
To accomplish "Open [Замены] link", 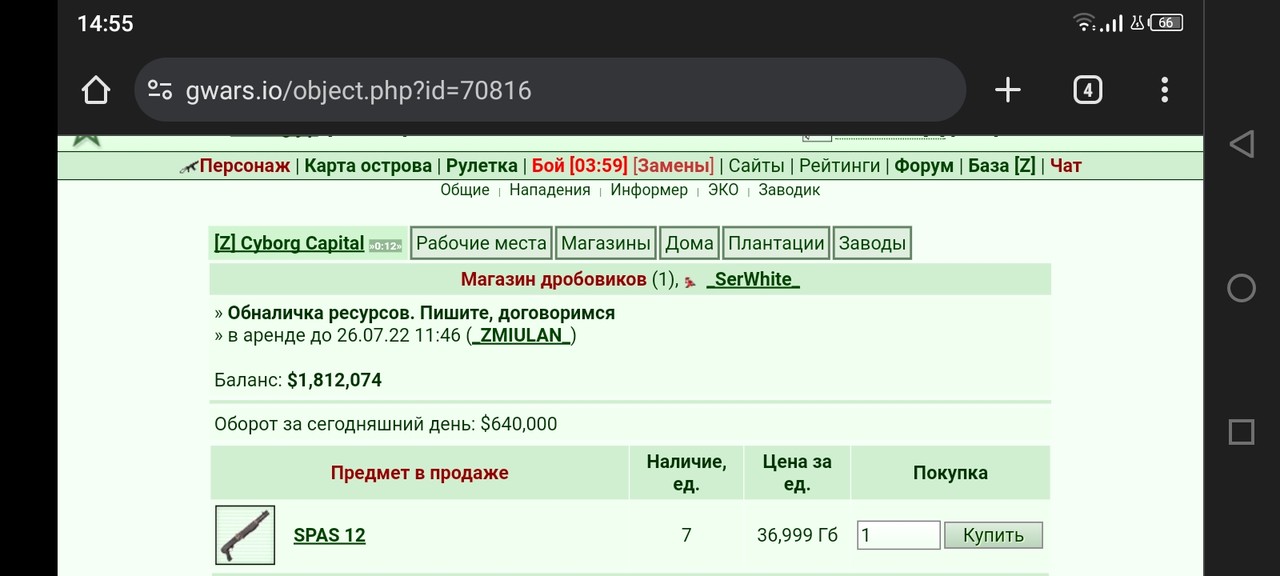I will 673,166.
